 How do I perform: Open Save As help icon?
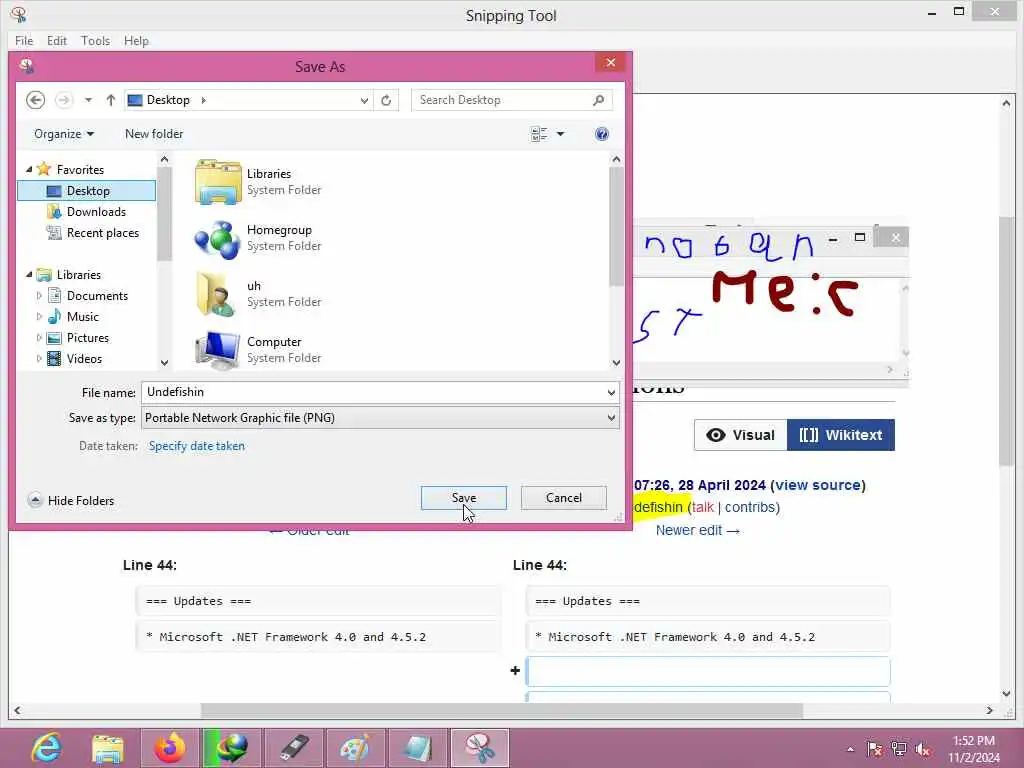click(x=601, y=134)
